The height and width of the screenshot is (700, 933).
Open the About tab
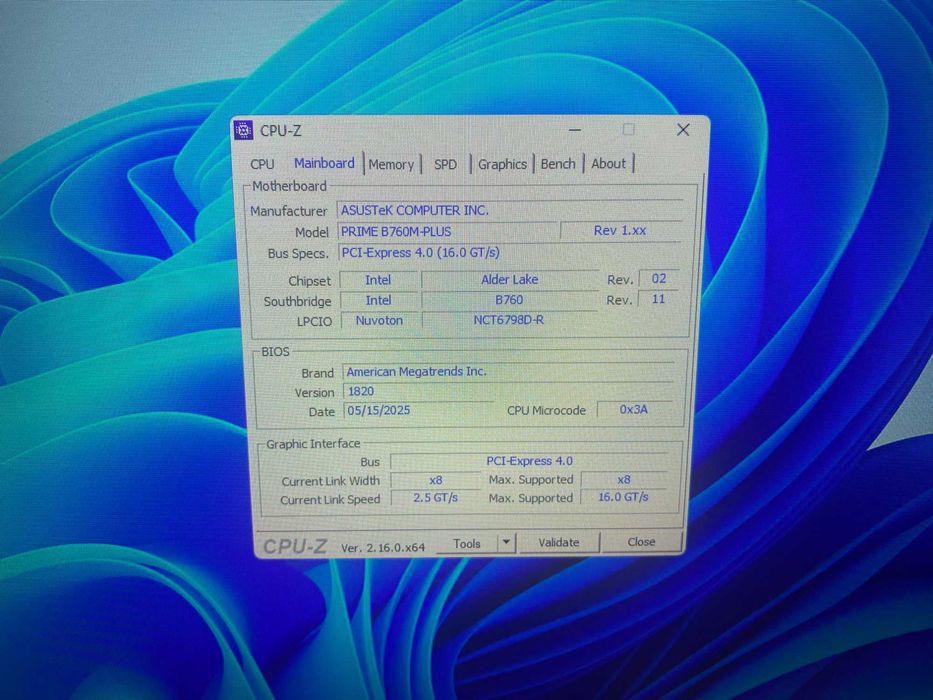(x=608, y=164)
